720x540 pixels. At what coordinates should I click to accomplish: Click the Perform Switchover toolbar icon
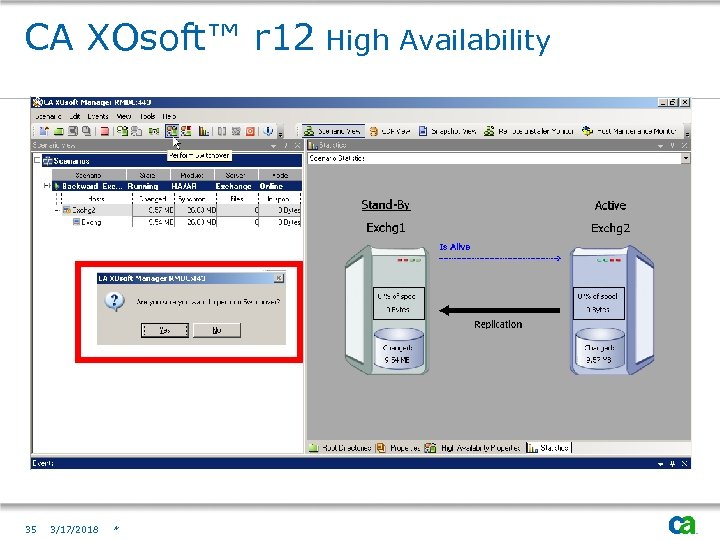coord(172,131)
